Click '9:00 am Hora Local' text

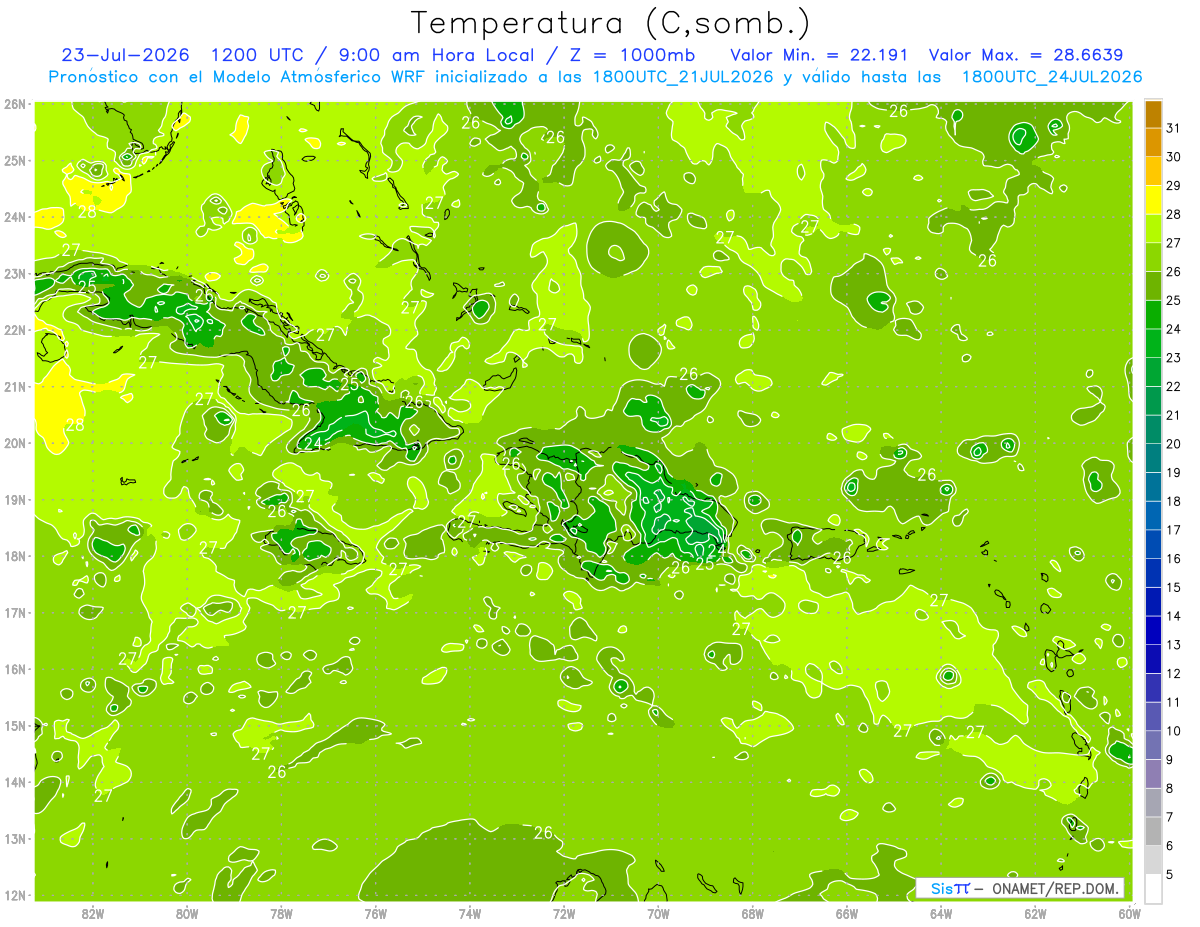[x=436, y=54]
